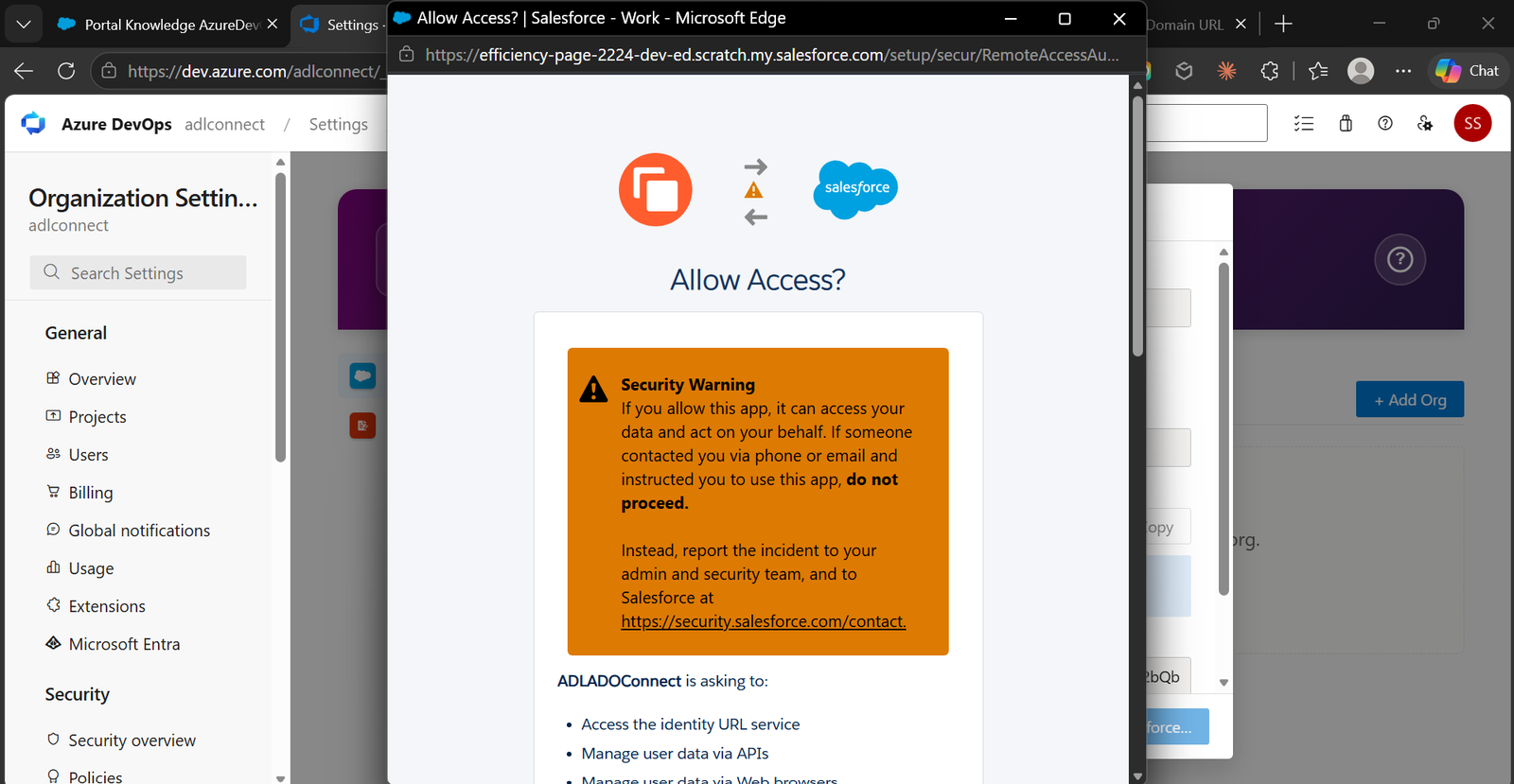
Task: Open Billing settings page
Action: point(91,493)
